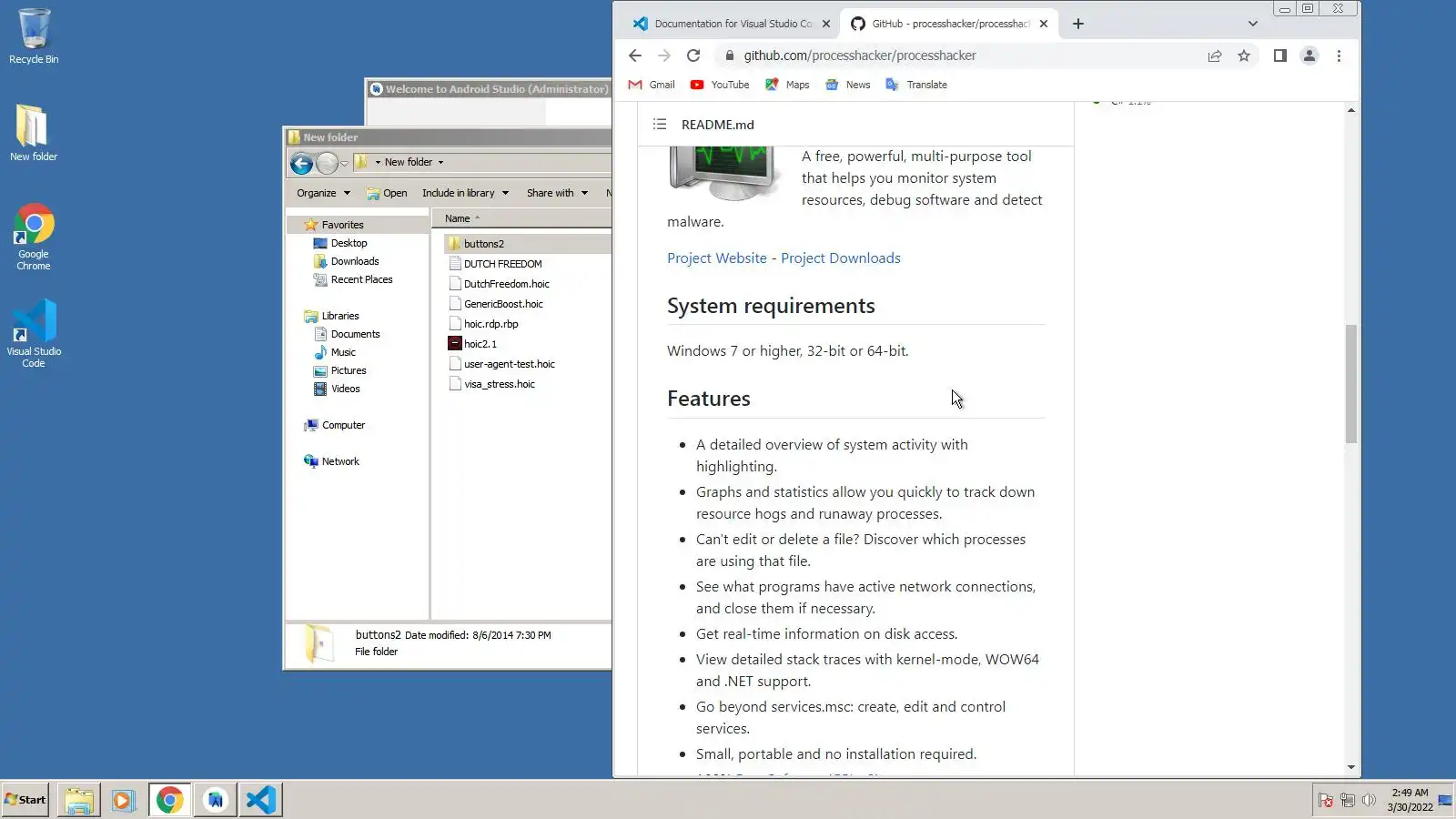Click the Explorer forward button
The image size is (1456, 819).
(x=327, y=163)
